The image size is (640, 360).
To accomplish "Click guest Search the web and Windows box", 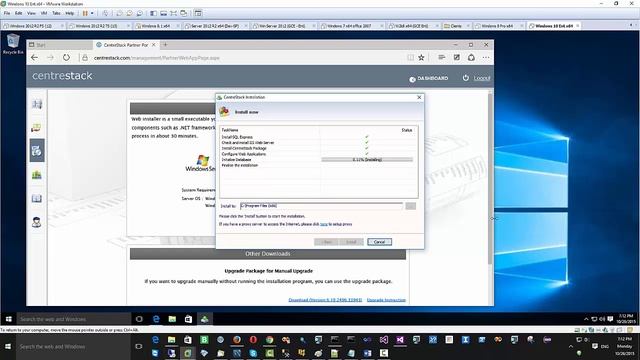I will pos(74,319).
